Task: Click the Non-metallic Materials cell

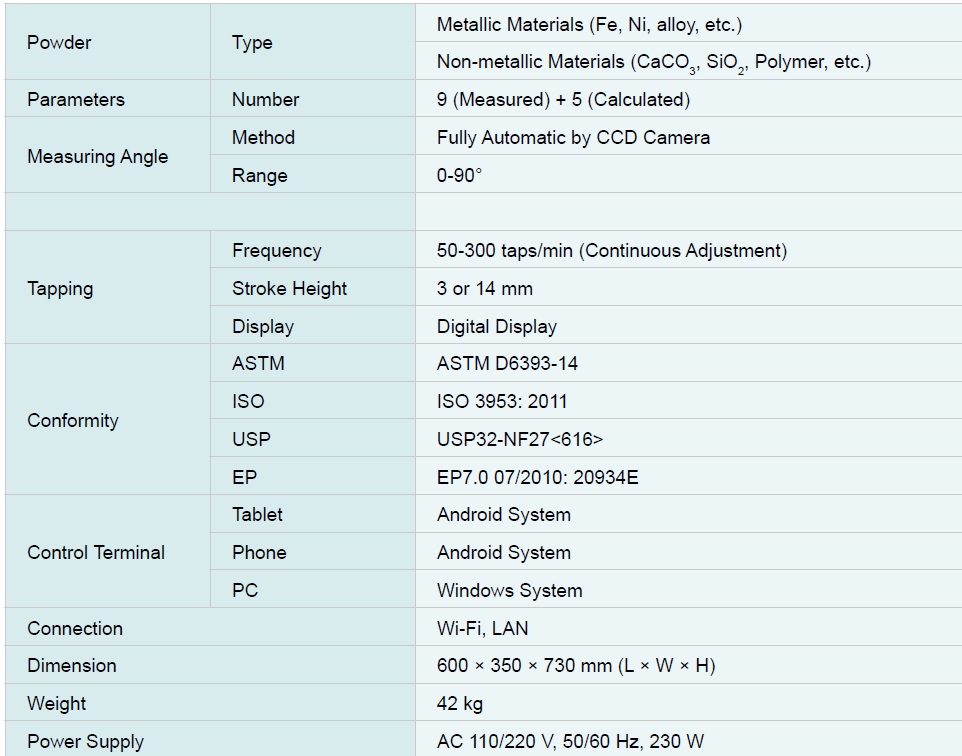Action: [653, 62]
